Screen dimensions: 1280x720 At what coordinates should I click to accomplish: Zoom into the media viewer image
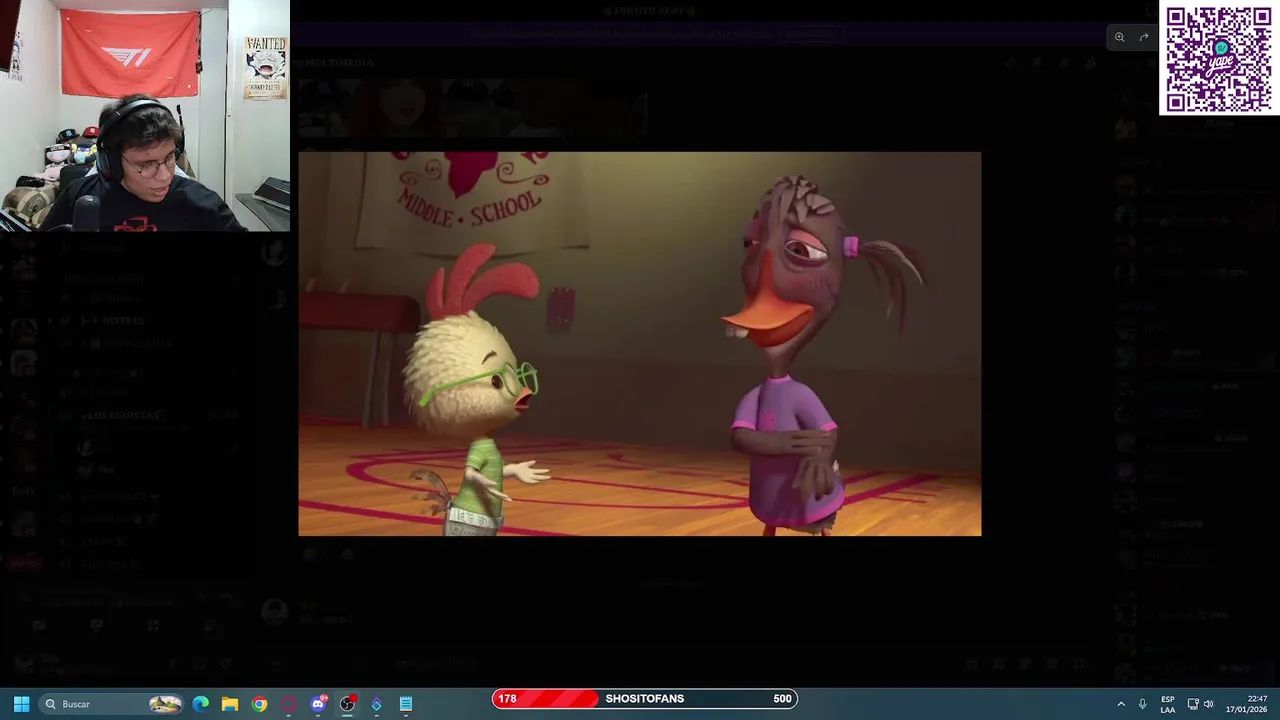[1119, 37]
